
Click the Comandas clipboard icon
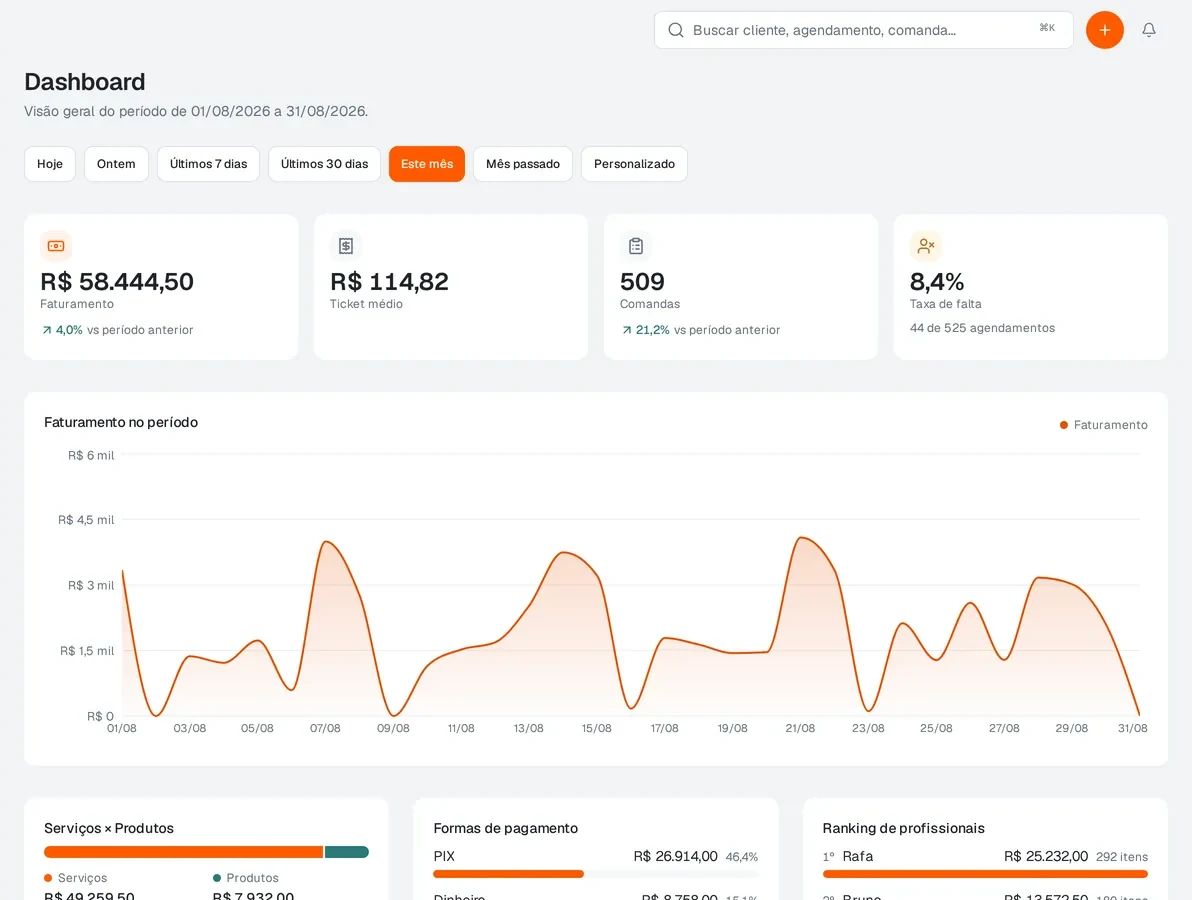pos(636,246)
